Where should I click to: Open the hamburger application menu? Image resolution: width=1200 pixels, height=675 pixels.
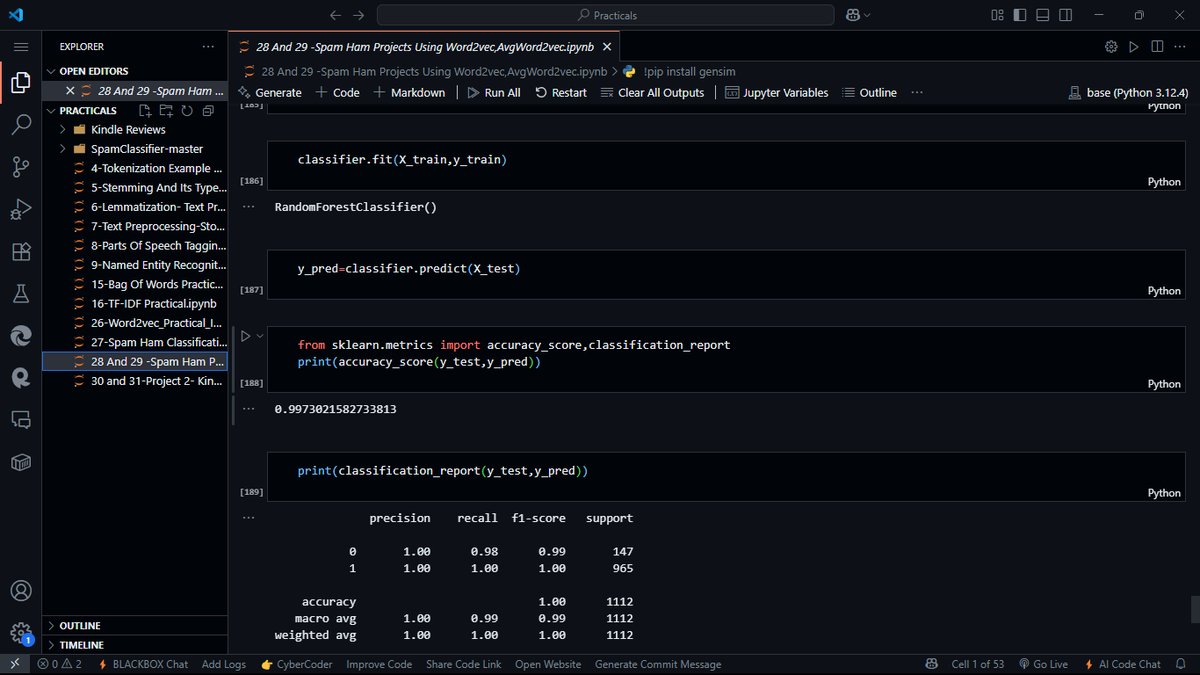pos(20,46)
